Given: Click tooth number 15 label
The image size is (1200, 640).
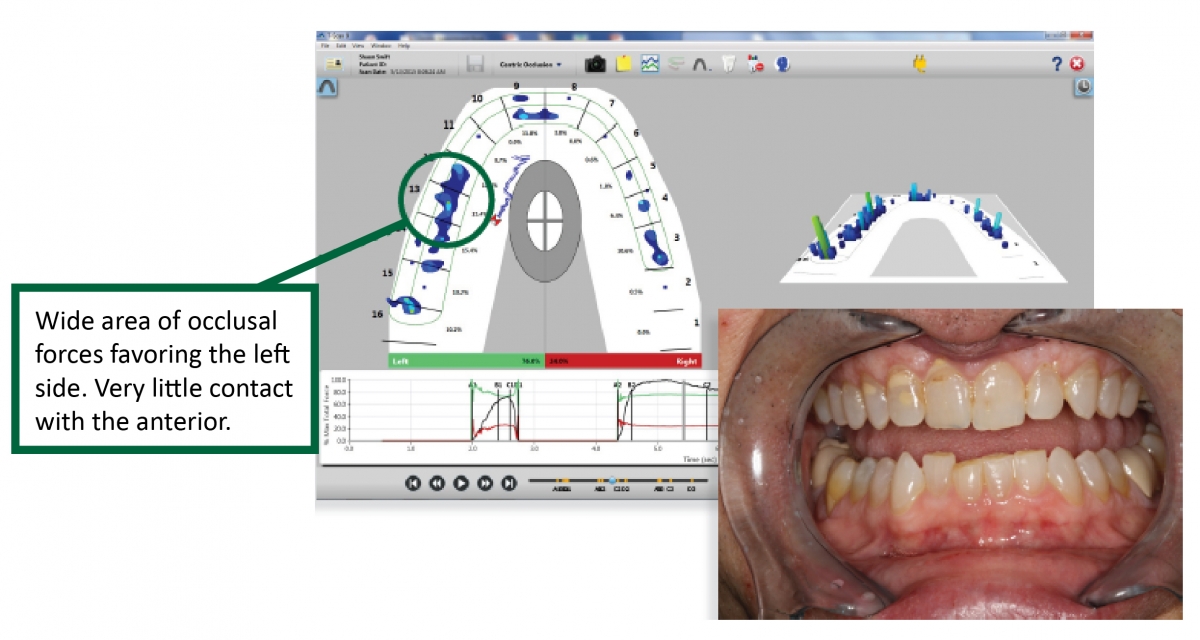Looking at the screenshot, I should [388, 273].
